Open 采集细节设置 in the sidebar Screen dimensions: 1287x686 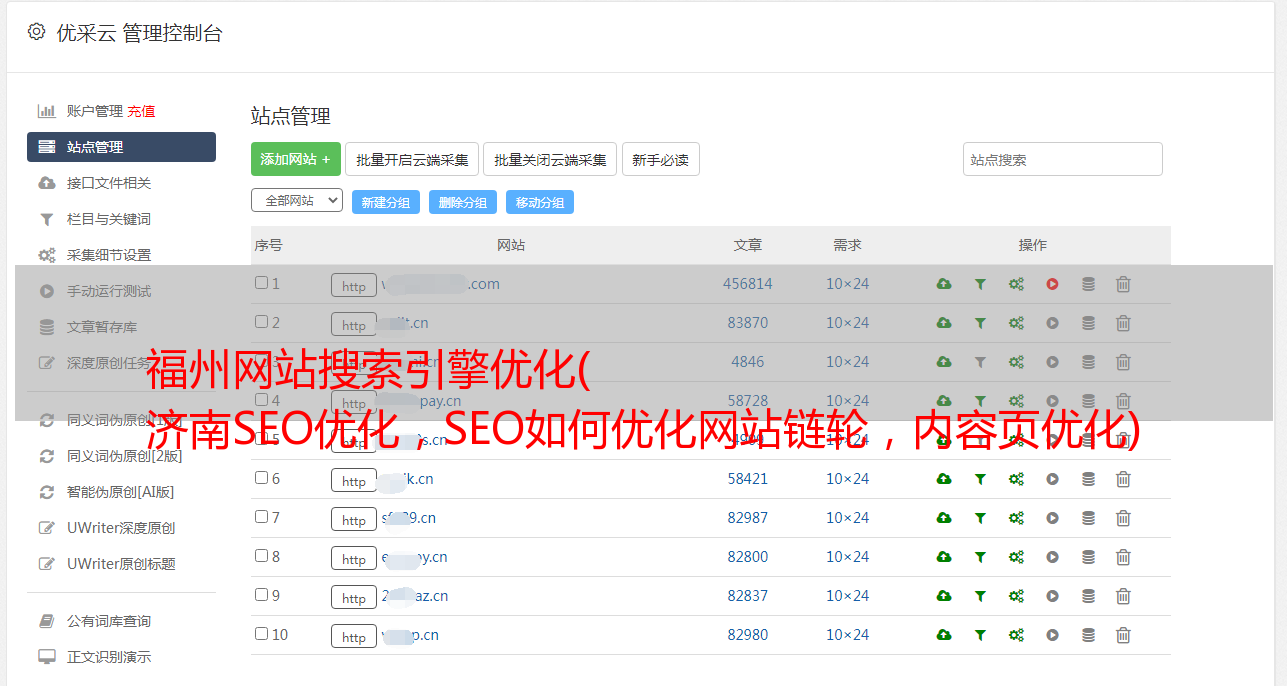click(109, 255)
